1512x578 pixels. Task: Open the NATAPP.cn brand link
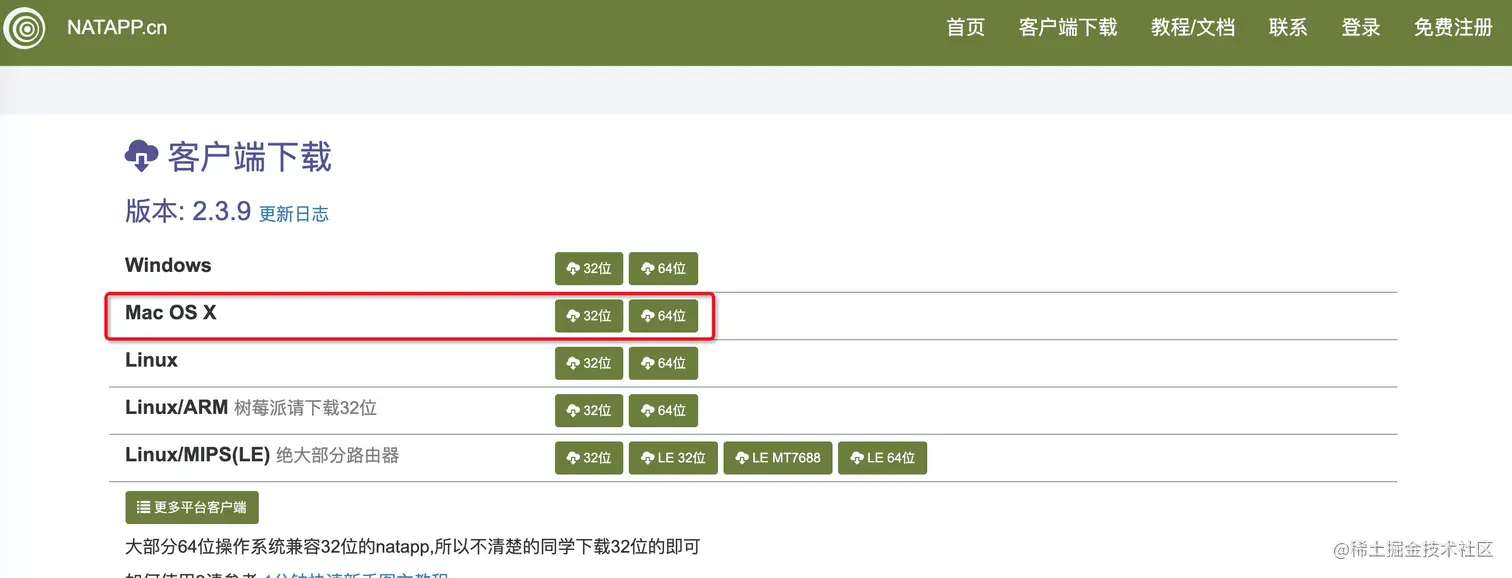click(x=117, y=28)
